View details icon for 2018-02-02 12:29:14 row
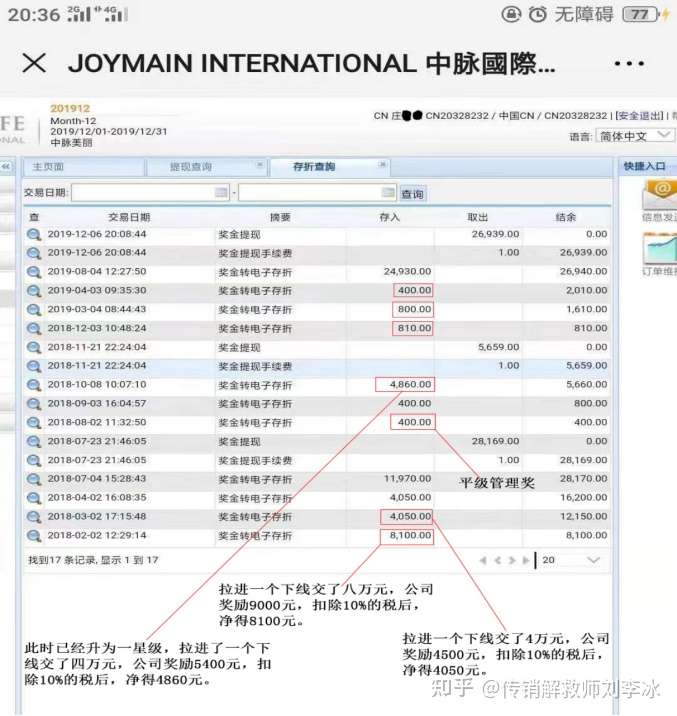 pyautogui.click(x=34, y=536)
